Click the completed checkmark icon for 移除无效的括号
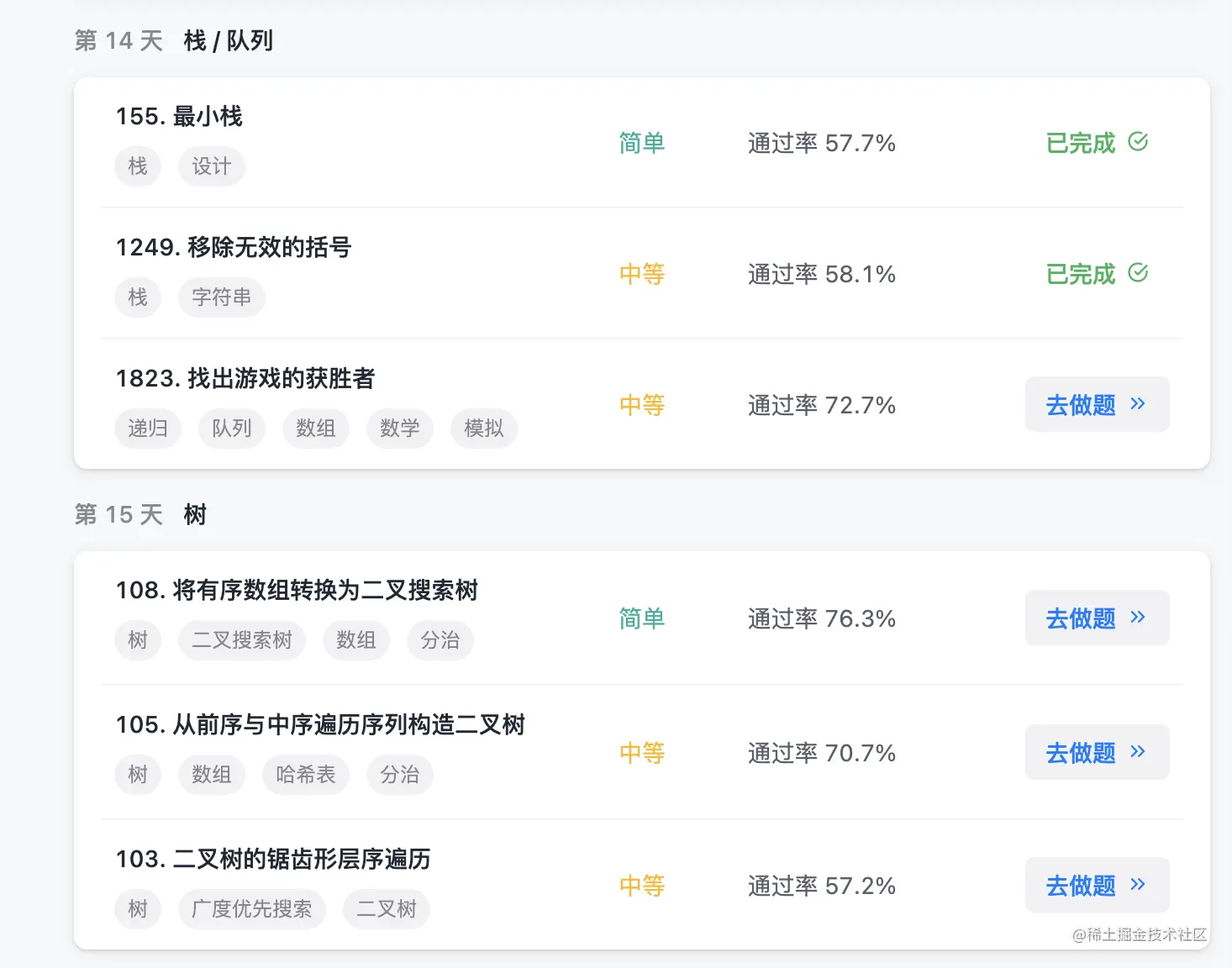 pyautogui.click(x=1138, y=273)
